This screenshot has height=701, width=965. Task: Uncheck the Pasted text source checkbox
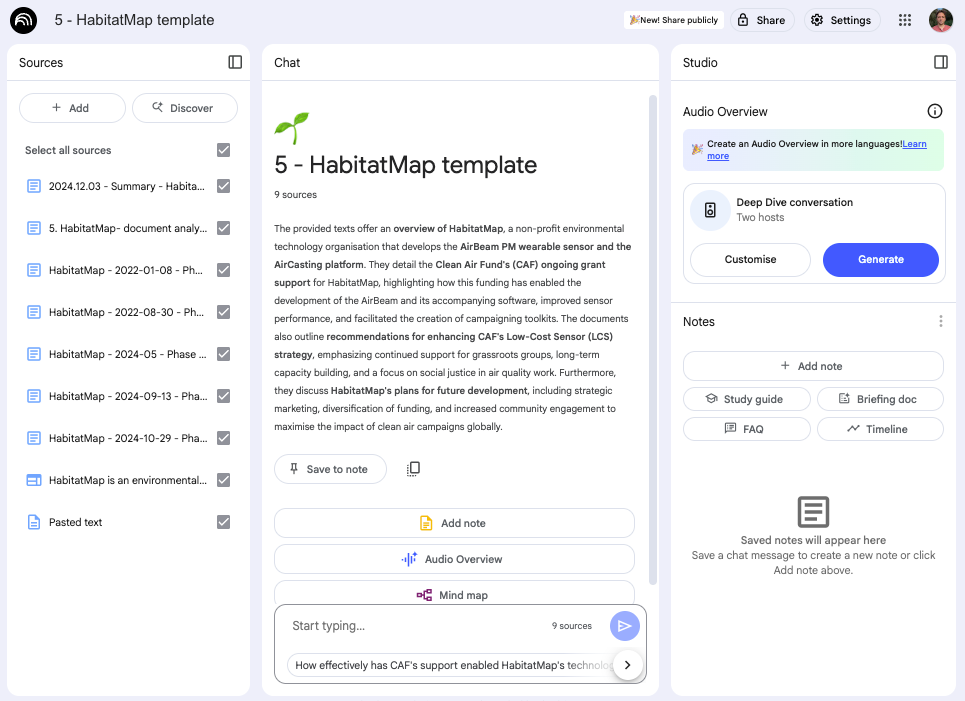tap(223, 523)
